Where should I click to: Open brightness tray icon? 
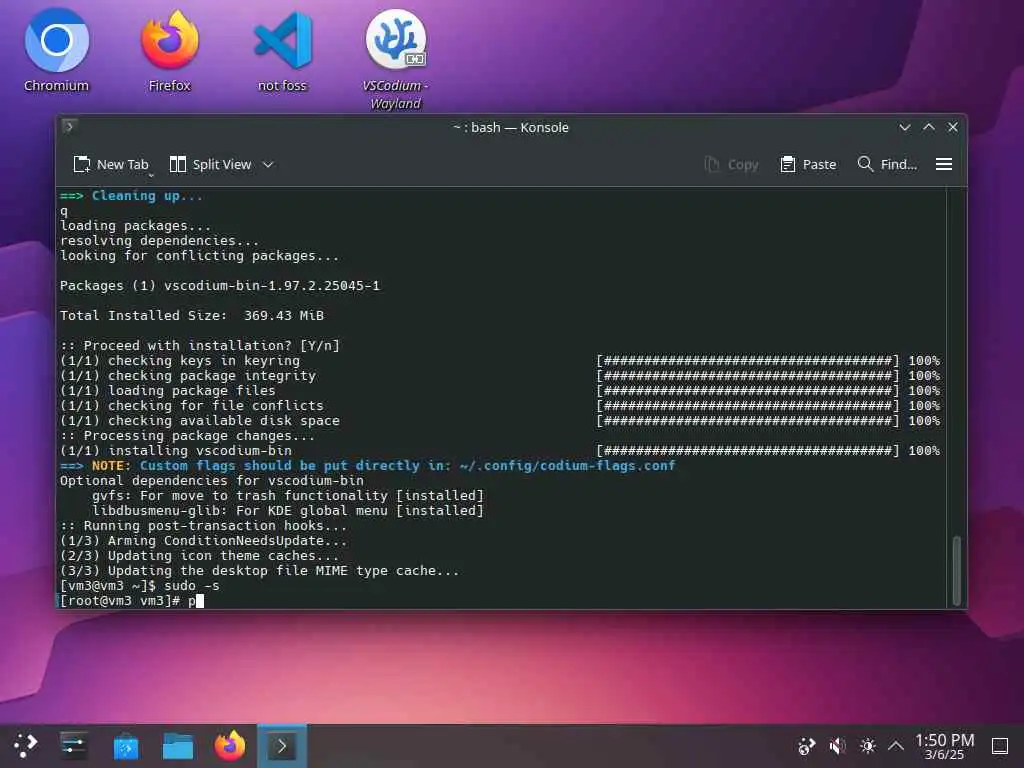(x=868, y=745)
